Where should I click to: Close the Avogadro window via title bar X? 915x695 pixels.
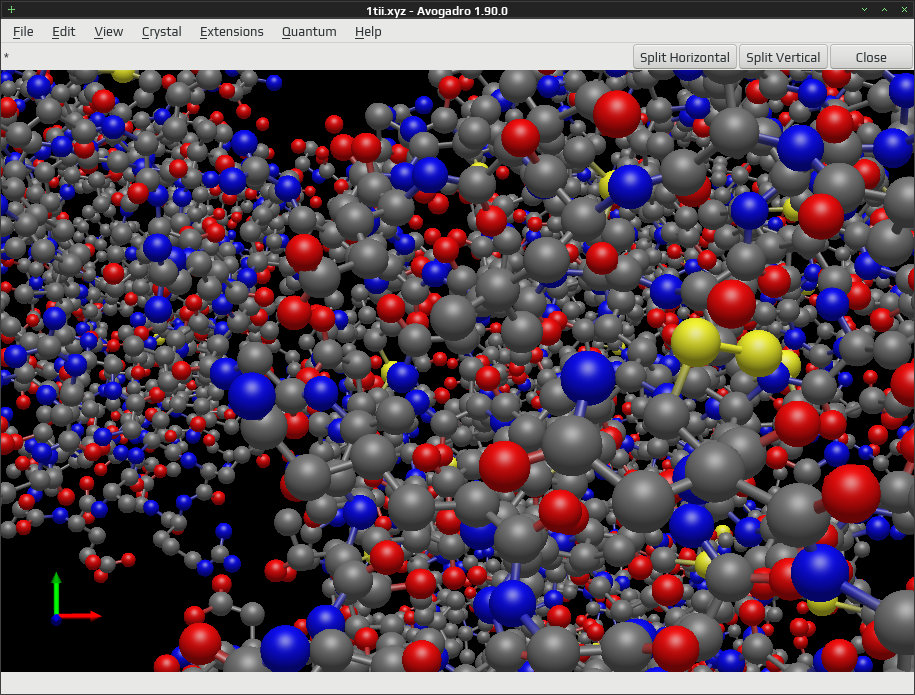coord(904,10)
